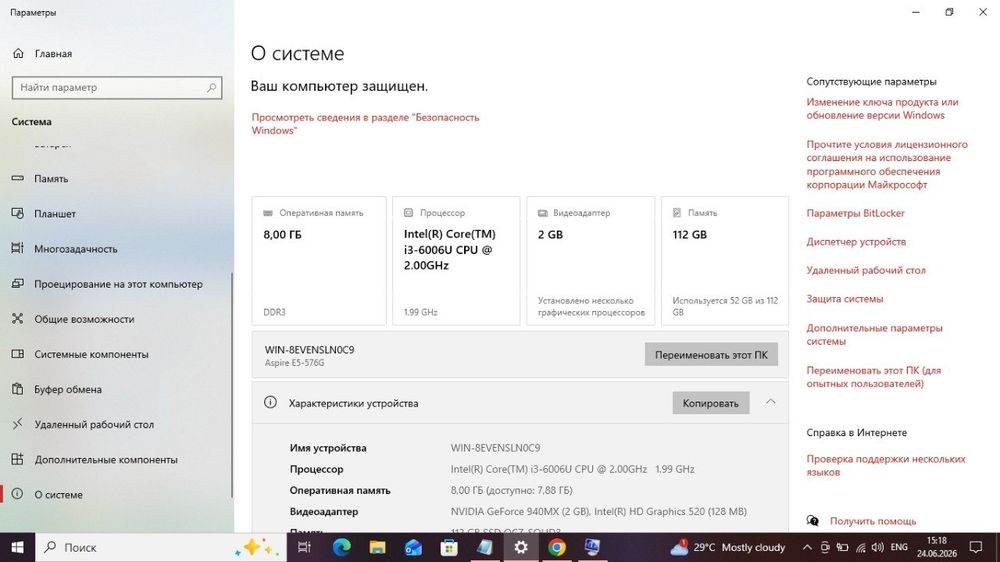Click the Удаленный рабочий стол sidebar icon
Image resolution: width=1000 pixels, height=562 pixels.
(18, 424)
